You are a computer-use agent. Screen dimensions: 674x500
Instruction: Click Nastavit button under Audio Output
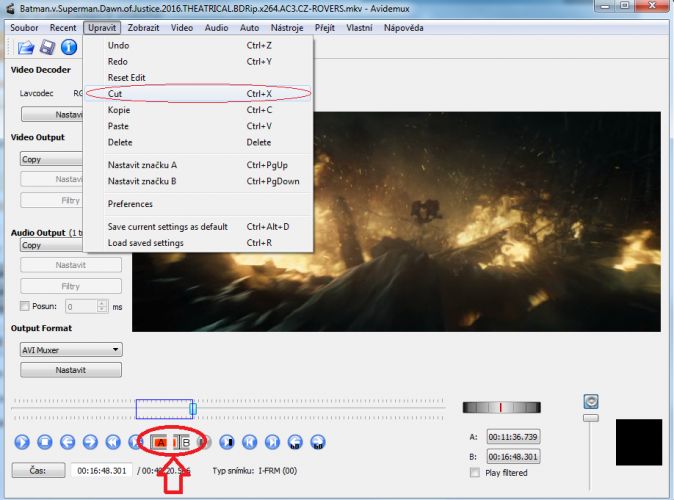(x=71, y=265)
